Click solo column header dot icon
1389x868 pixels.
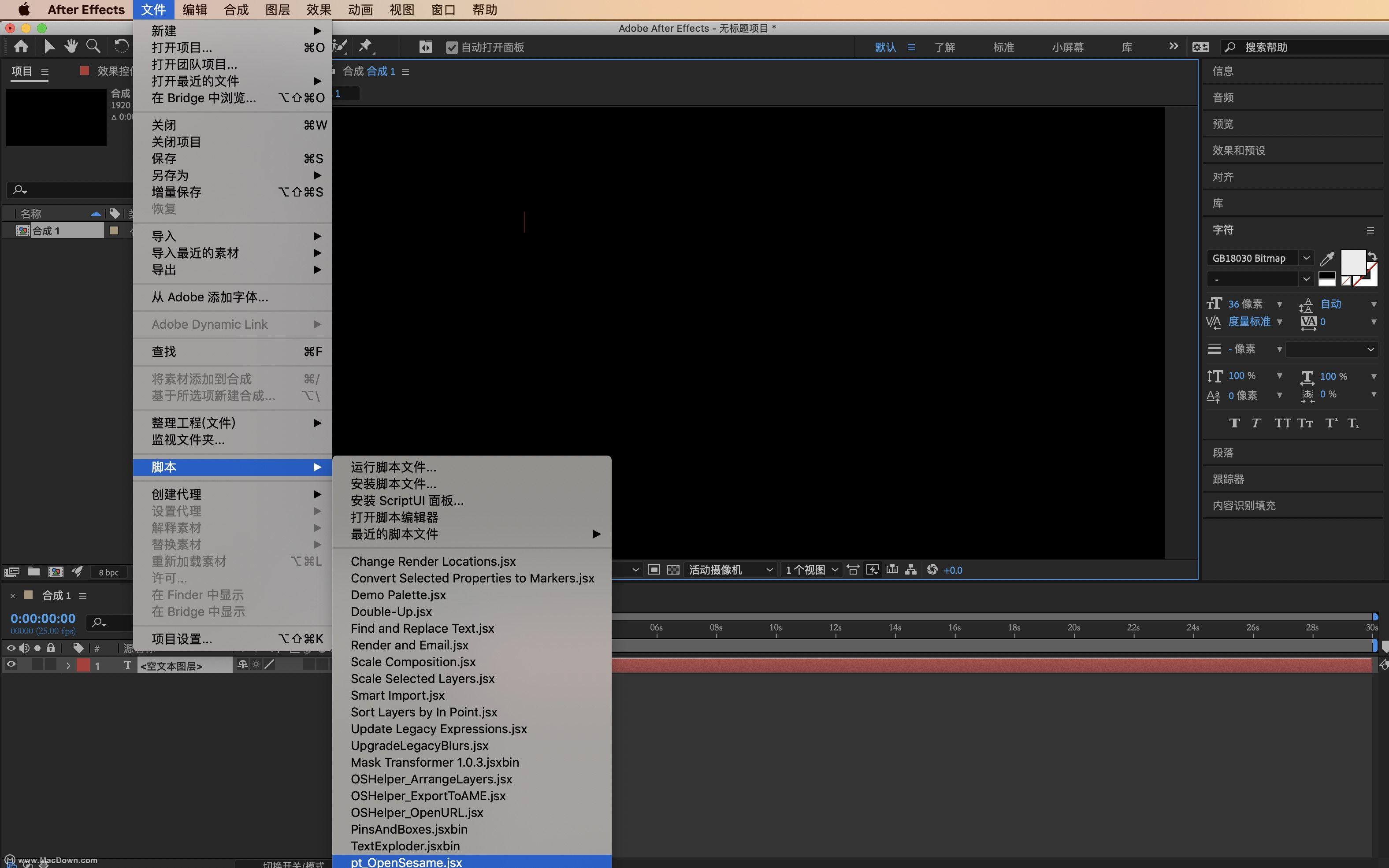pos(37,648)
